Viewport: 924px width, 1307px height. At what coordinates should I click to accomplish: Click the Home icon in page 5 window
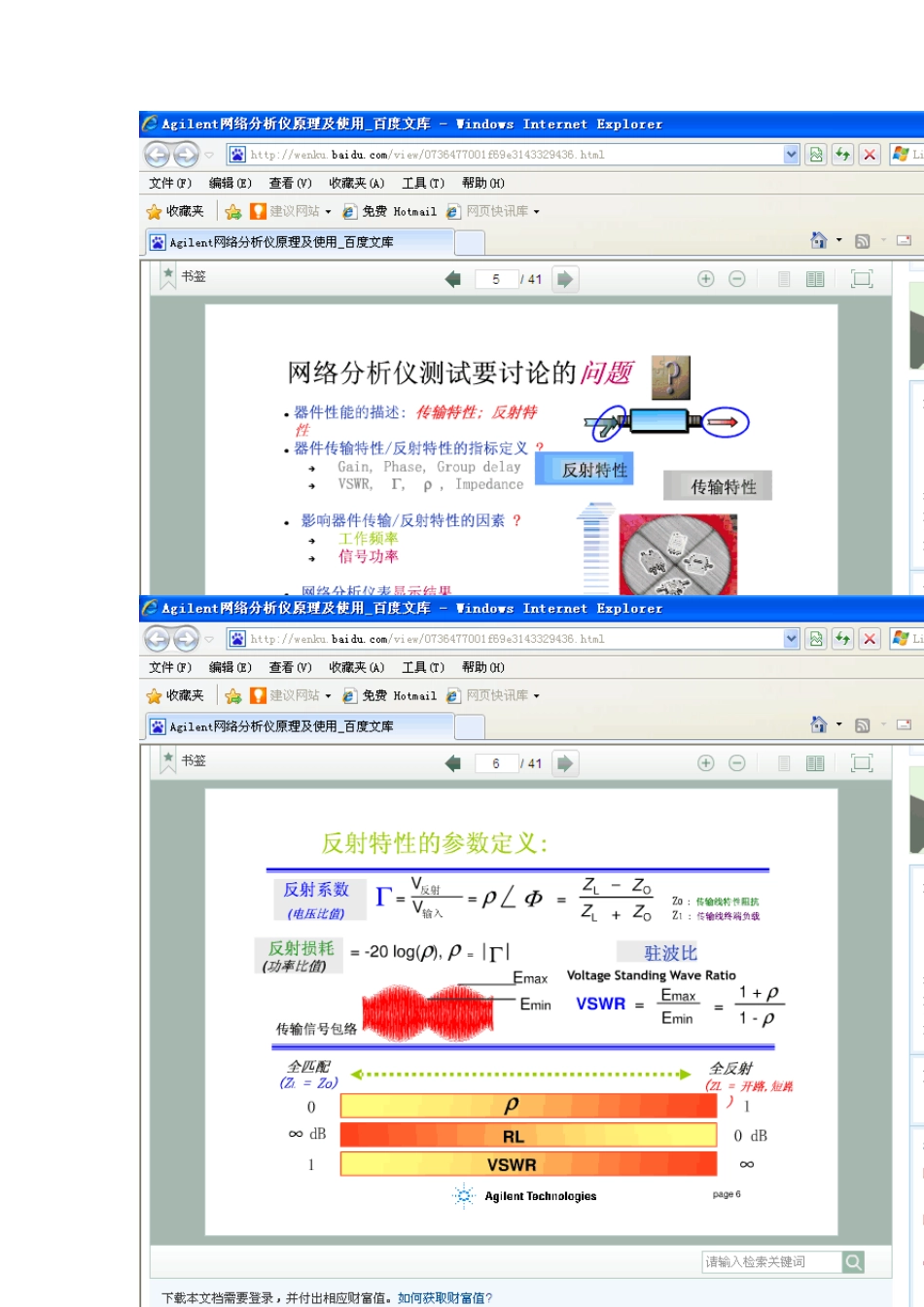point(819,240)
